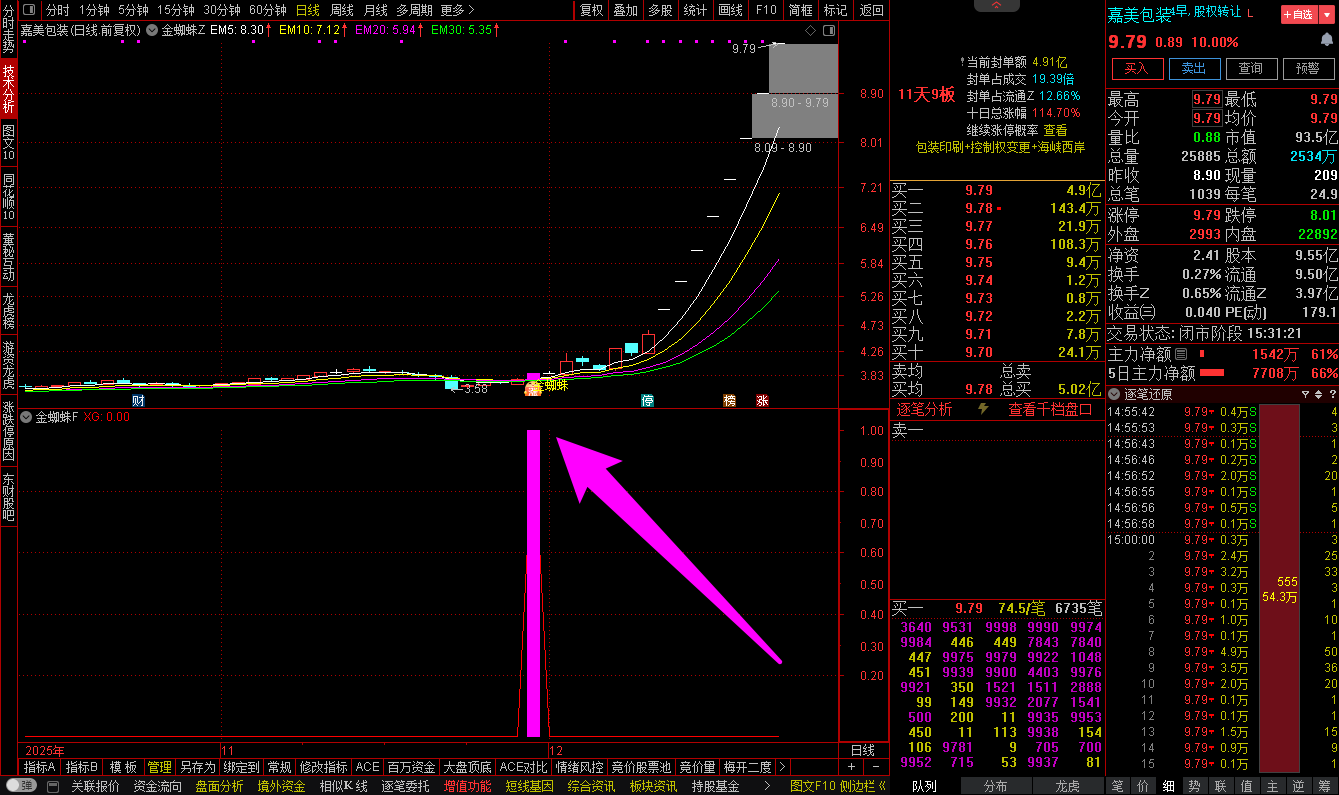Open the 图文F10 bottom tab

pyautogui.click(x=812, y=786)
